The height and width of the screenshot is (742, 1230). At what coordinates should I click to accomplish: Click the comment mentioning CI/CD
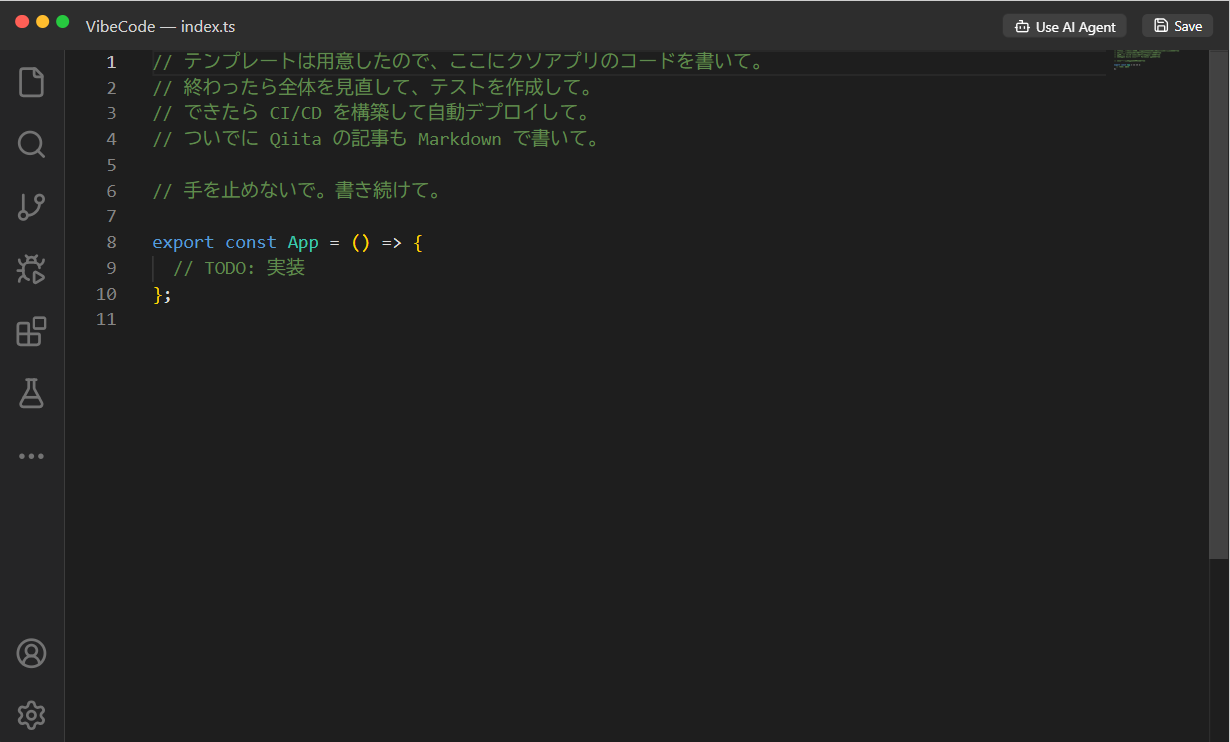[371, 113]
